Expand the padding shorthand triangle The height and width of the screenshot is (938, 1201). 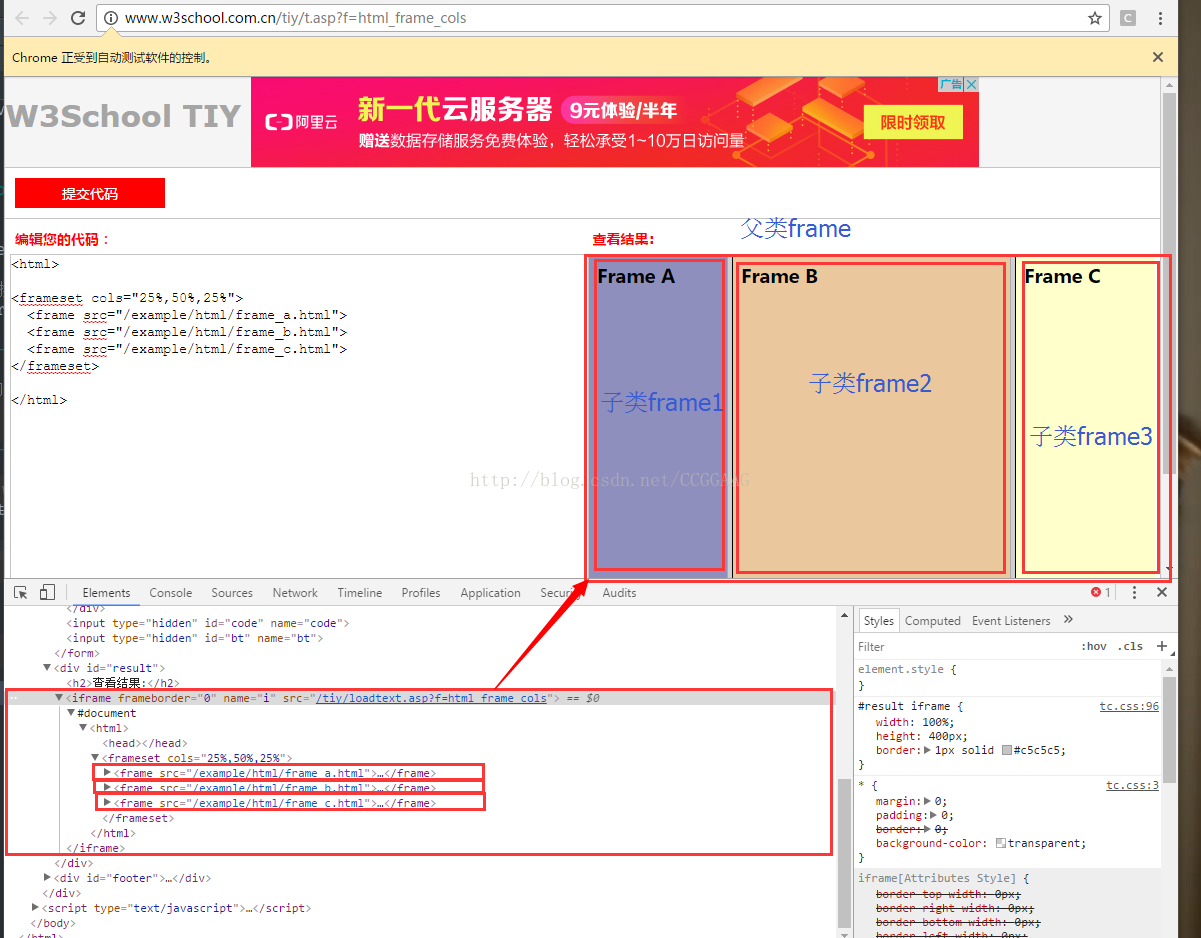point(934,815)
